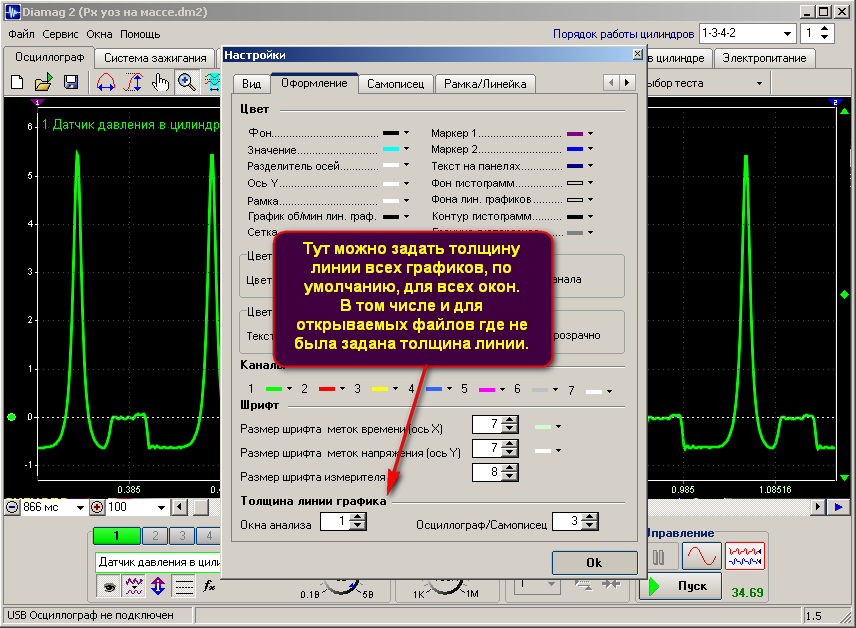856x628 pixels.
Task: Open X-axis label color dropdown
Action: click(558, 426)
